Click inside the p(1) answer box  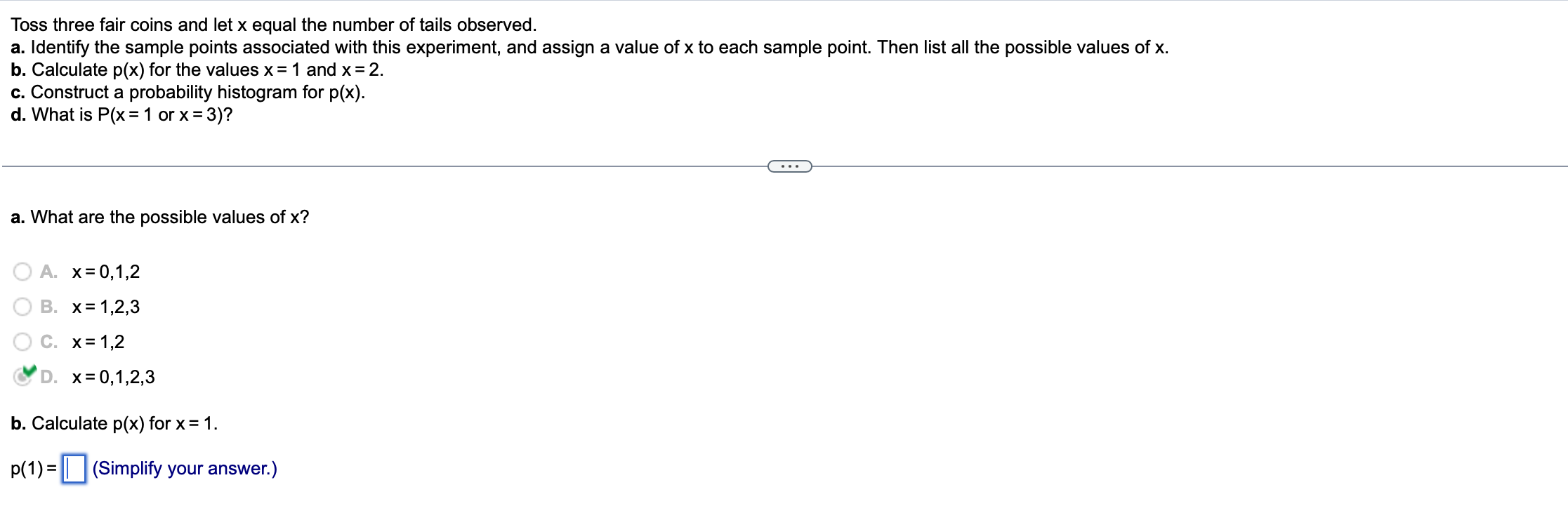click(x=73, y=469)
